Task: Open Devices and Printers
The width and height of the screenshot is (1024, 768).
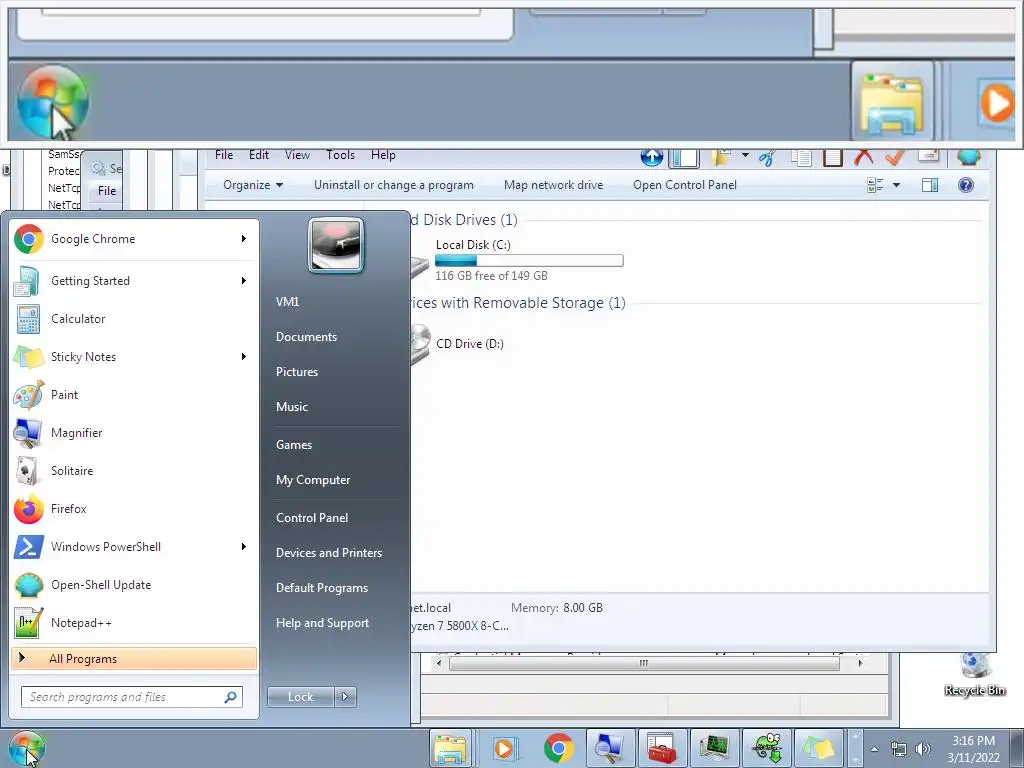Action: tap(336, 553)
